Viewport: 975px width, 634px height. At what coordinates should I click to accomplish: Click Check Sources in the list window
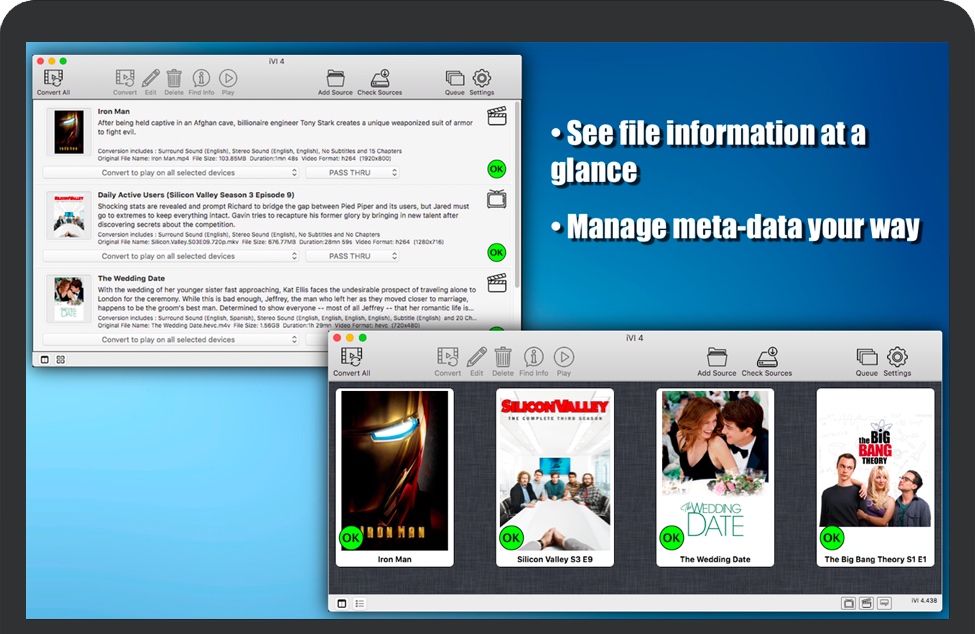(379, 80)
